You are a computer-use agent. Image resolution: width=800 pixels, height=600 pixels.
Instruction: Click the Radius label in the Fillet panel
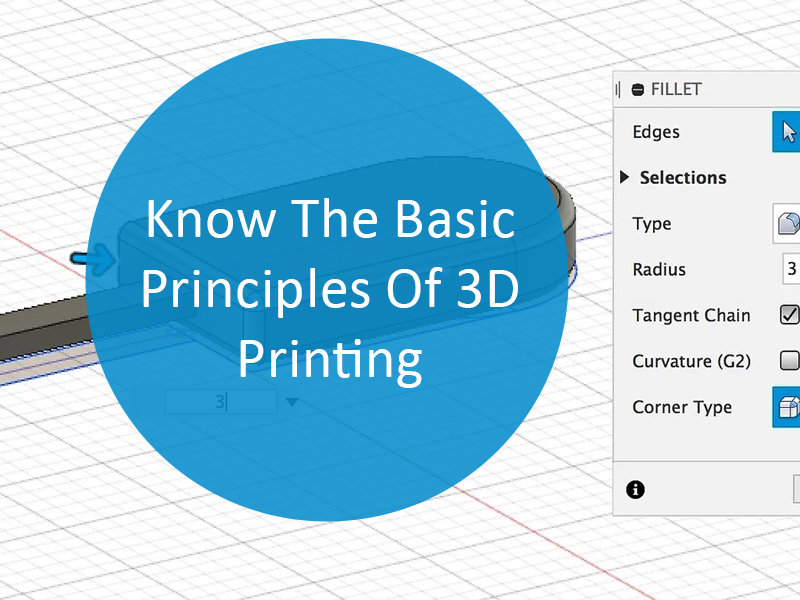(x=659, y=270)
